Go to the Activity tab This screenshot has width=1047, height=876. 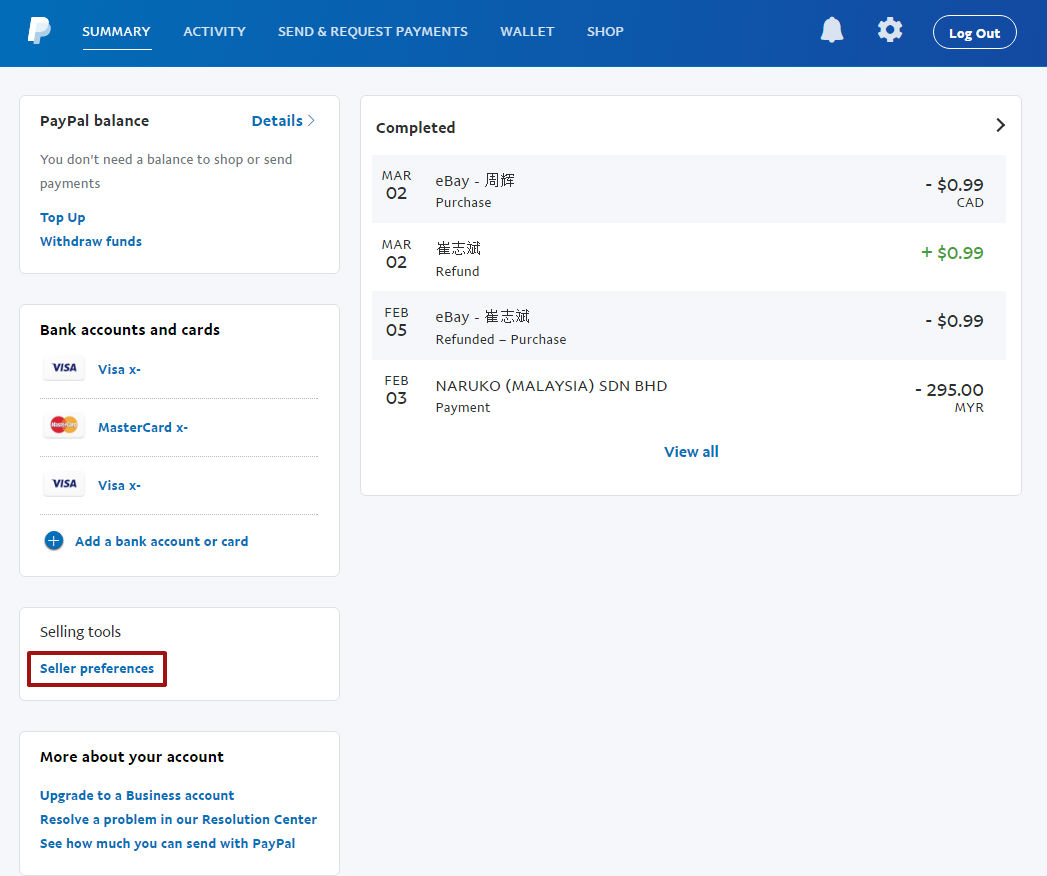[x=214, y=32]
